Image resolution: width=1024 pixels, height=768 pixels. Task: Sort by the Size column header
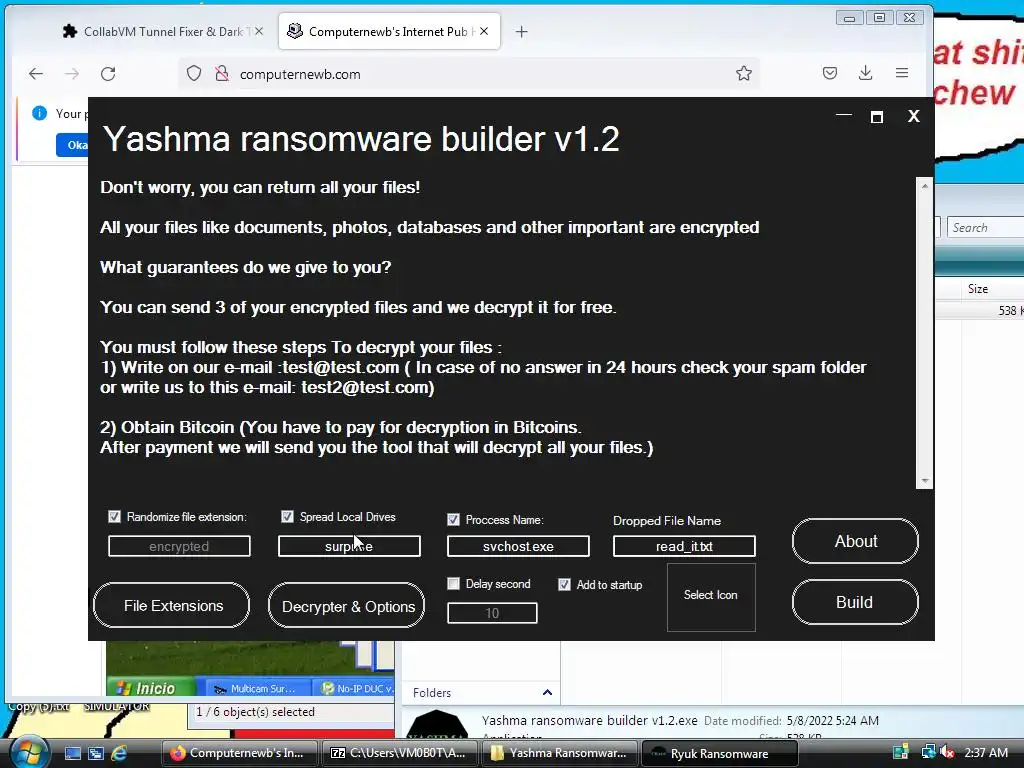pos(978,289)
